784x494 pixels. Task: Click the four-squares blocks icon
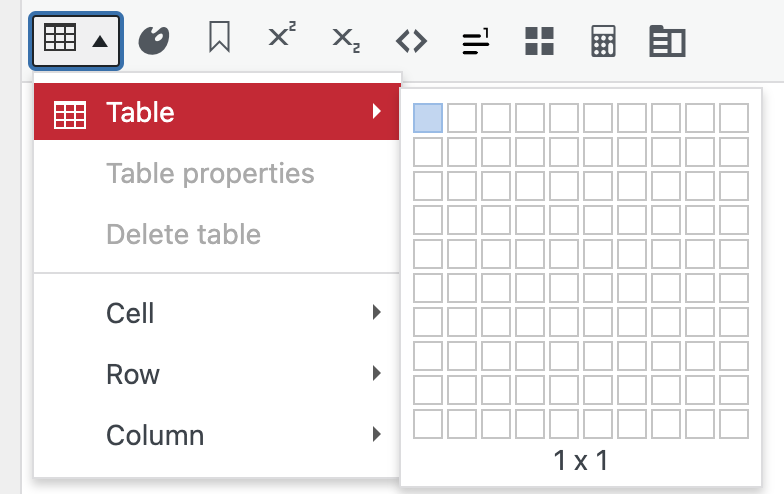click(539, 40)
